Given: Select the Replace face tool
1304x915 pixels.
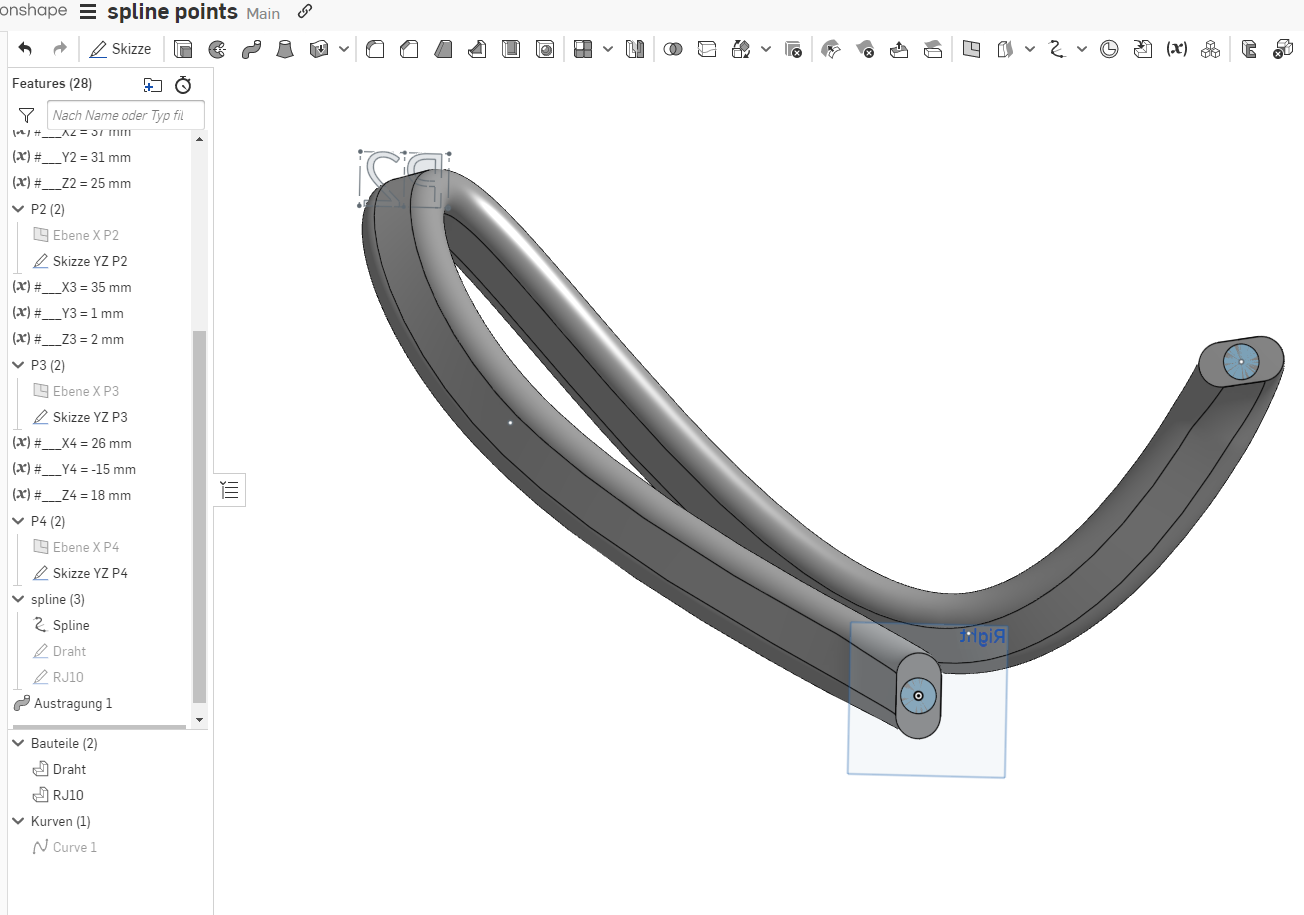Looking at the screenshot, I should [933, 49].
